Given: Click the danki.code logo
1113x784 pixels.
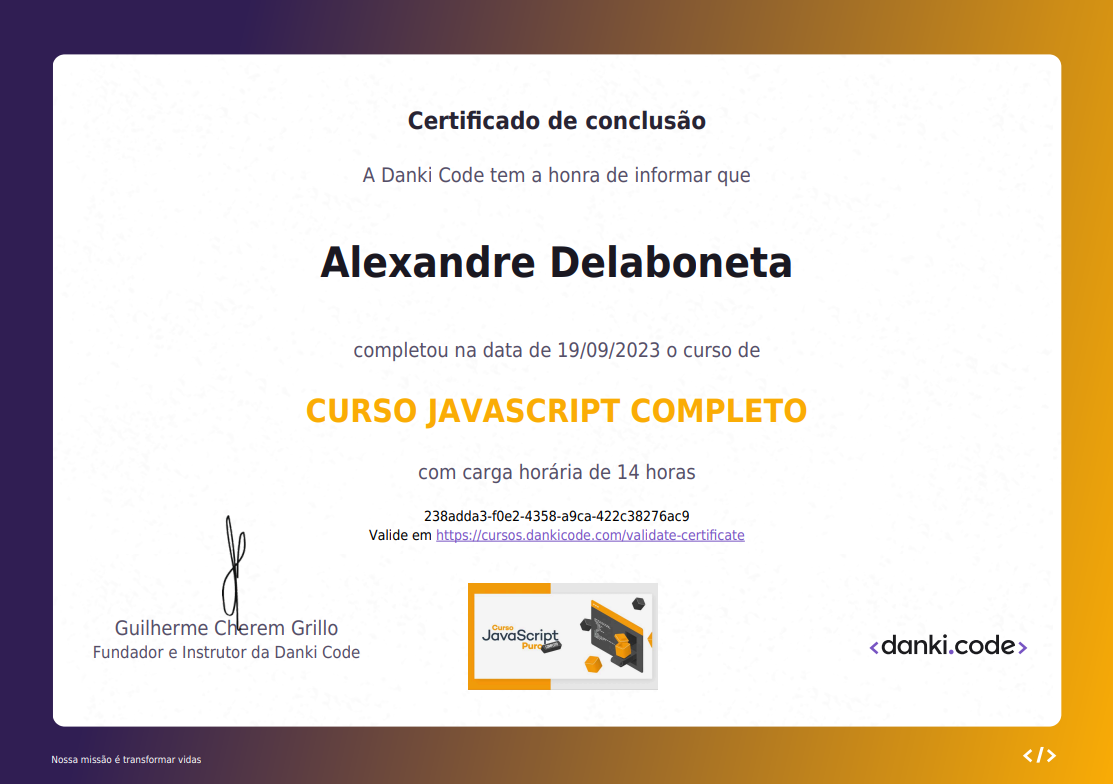Looking at the screenshot, I should coord(948,646).
